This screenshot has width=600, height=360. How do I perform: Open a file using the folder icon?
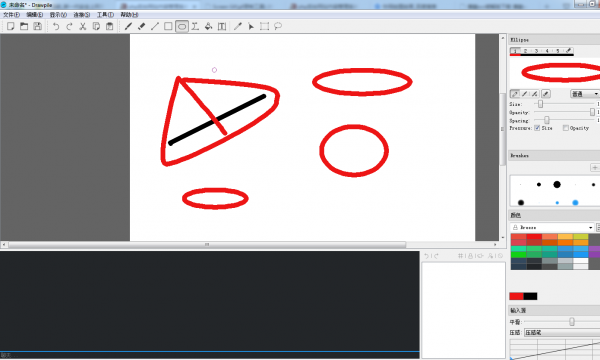coord(24,26)
